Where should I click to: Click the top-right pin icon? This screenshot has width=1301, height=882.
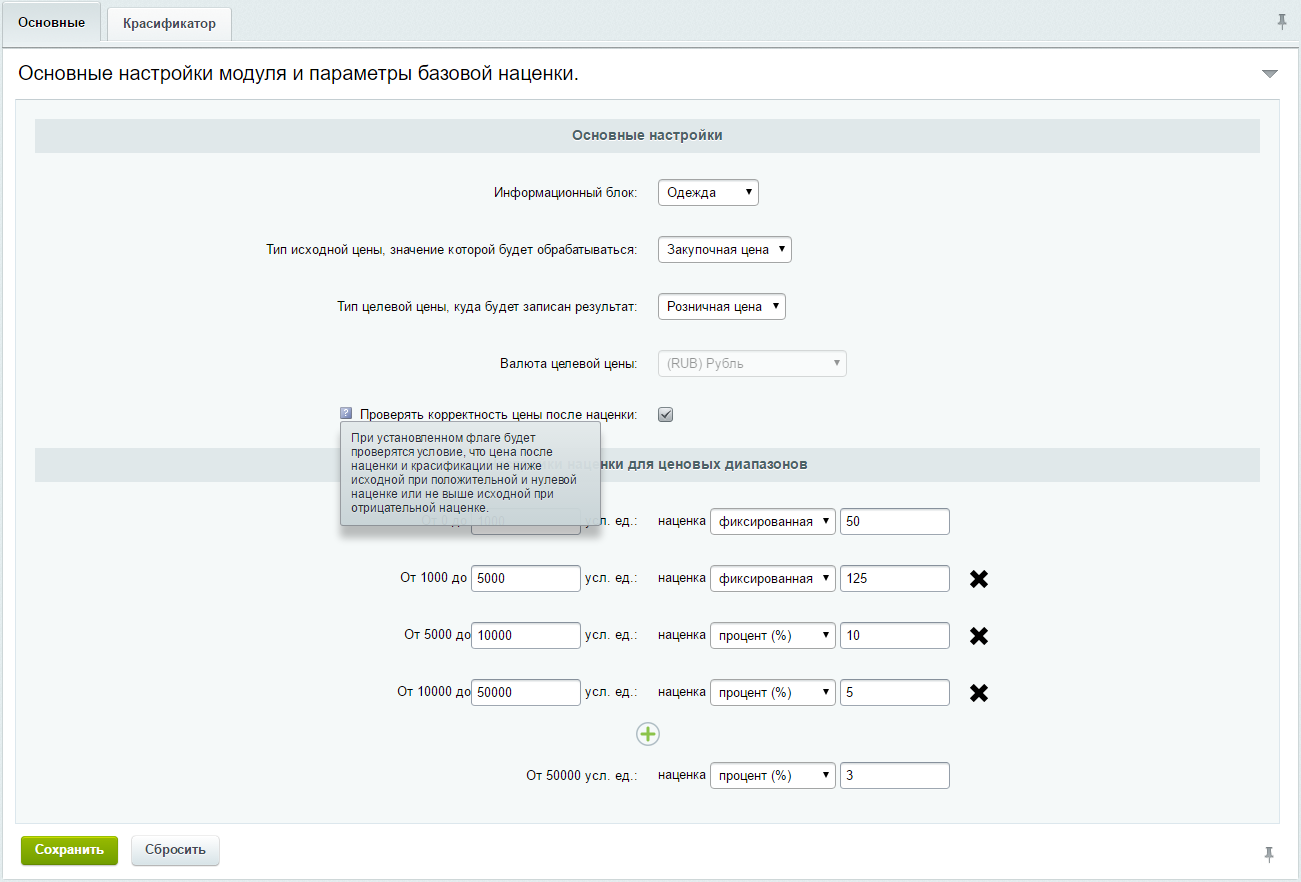coord(1282,22)
